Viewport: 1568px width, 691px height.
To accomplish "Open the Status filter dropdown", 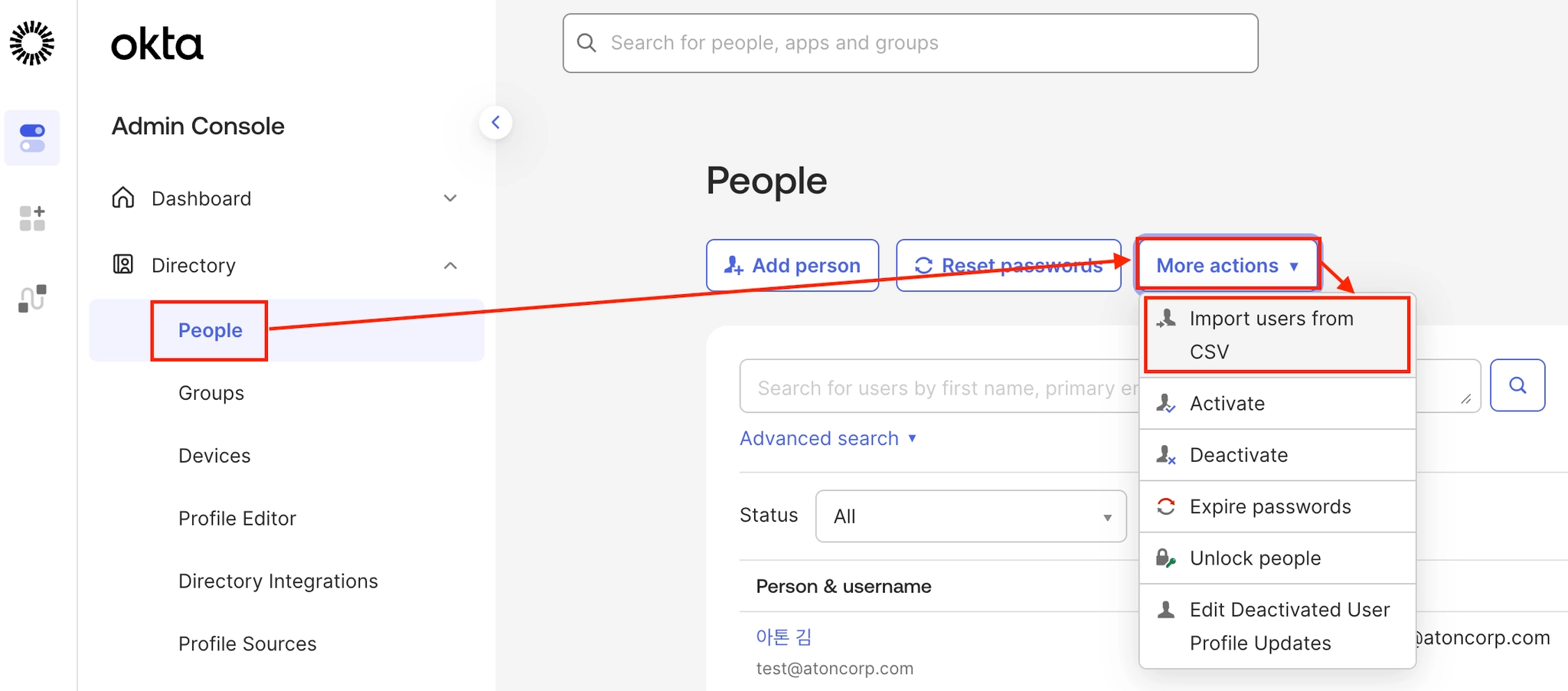I will 970,516.
